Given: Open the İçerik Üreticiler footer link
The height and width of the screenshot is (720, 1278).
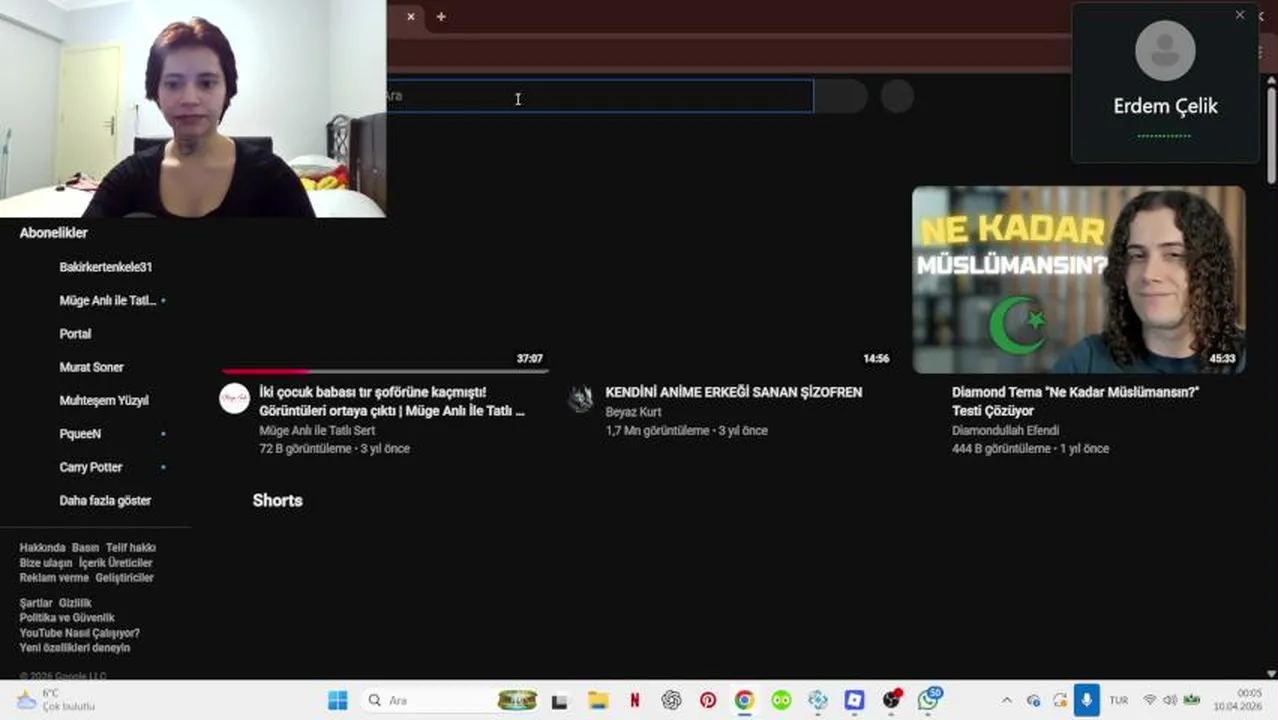Looking at the screenshot, I should pos(116,563).
